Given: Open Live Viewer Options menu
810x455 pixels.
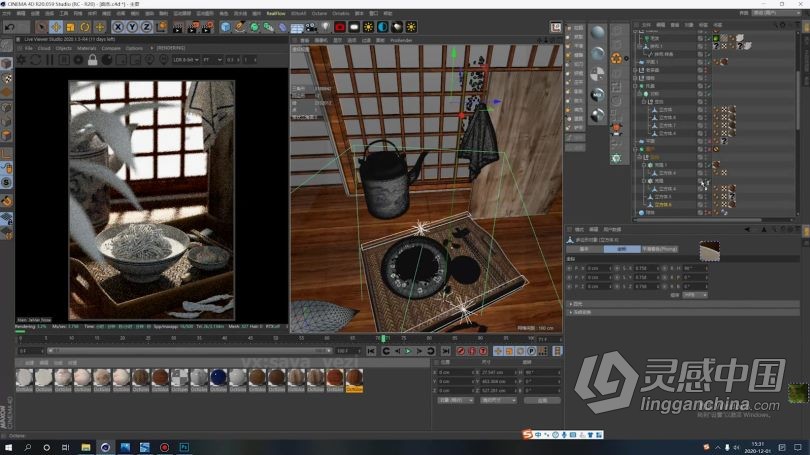Looking at the screenshot, I should [134, 48].
